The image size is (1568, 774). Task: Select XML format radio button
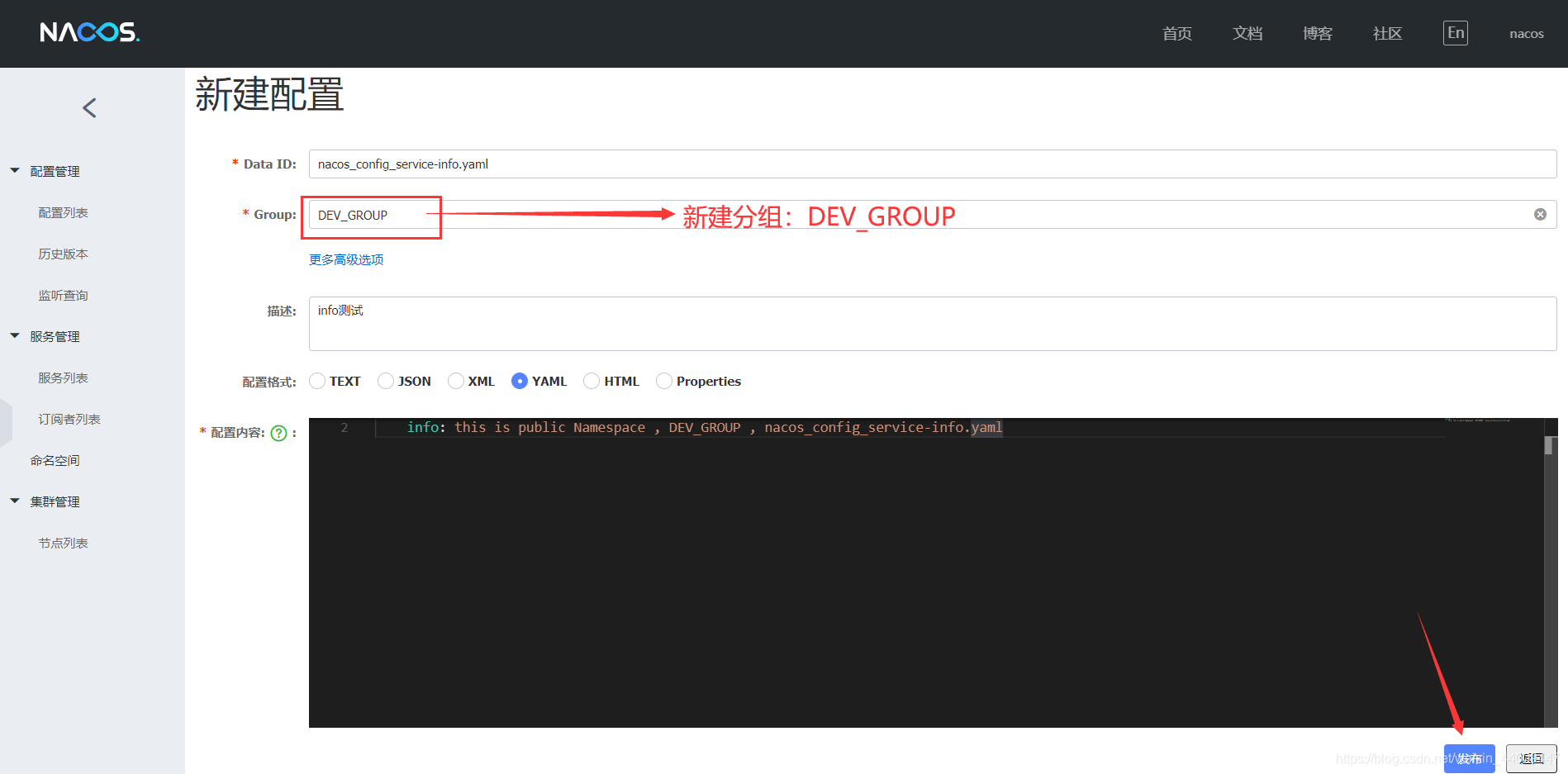[456, 381]
